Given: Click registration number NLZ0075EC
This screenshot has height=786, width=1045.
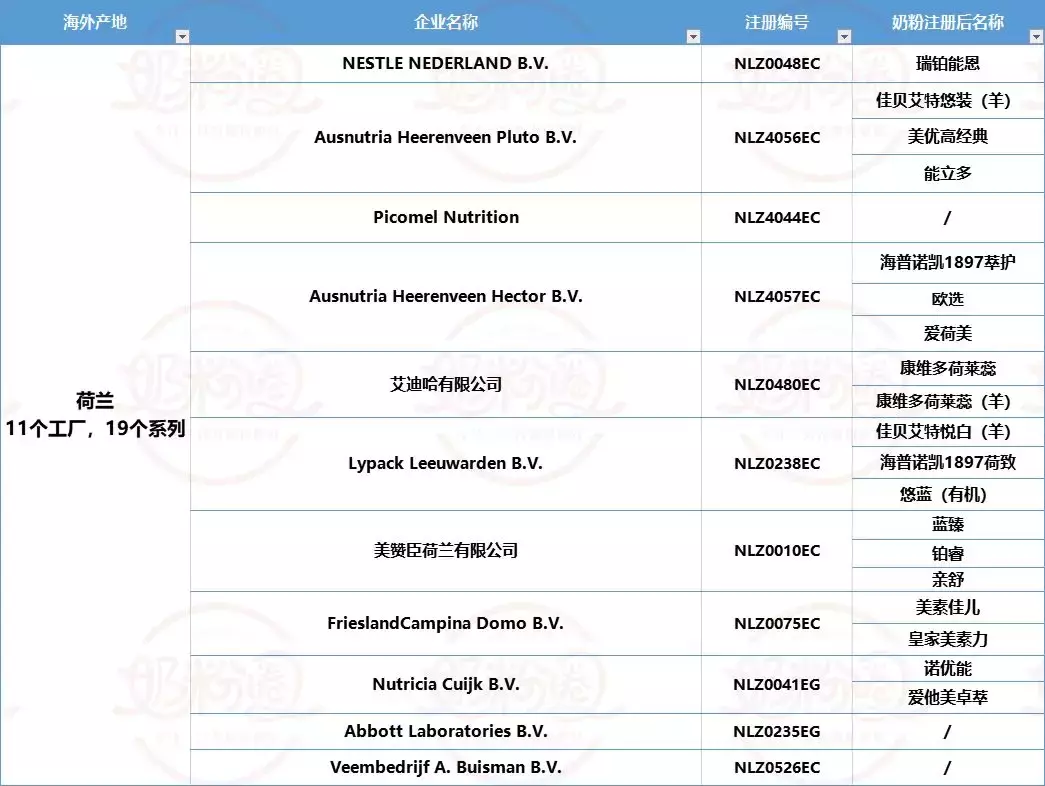Looking at the screenshot, I should pyautogui.click(x=776, y=623).
